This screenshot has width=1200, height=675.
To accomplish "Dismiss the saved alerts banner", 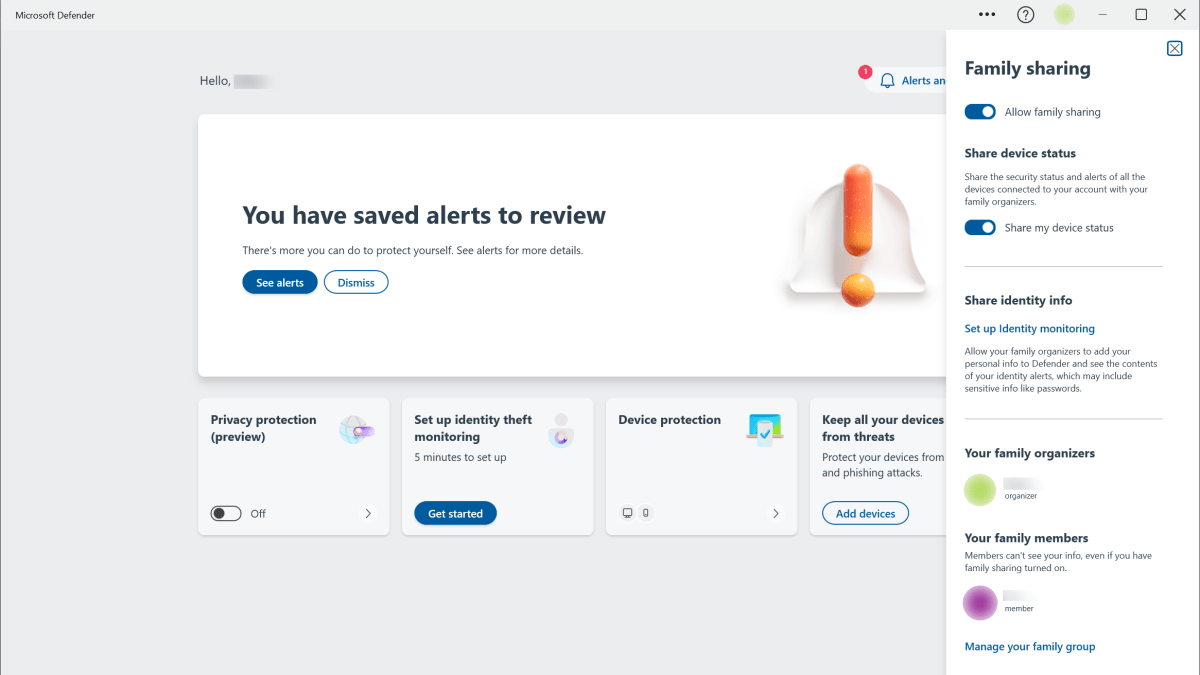I will tap(356, 283).
